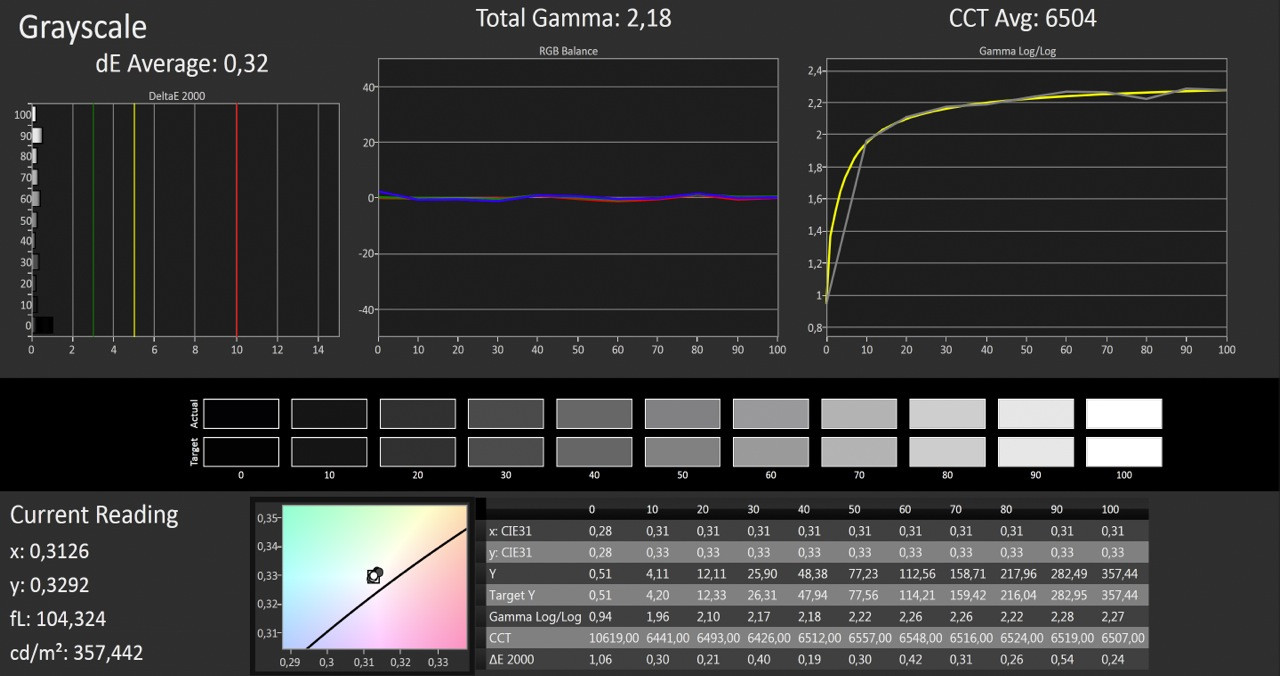The height and width of the screenshot is (676, 1280).
Task: Click the Gamma Log/Log value 0,94
Action: tap(600, 616)
